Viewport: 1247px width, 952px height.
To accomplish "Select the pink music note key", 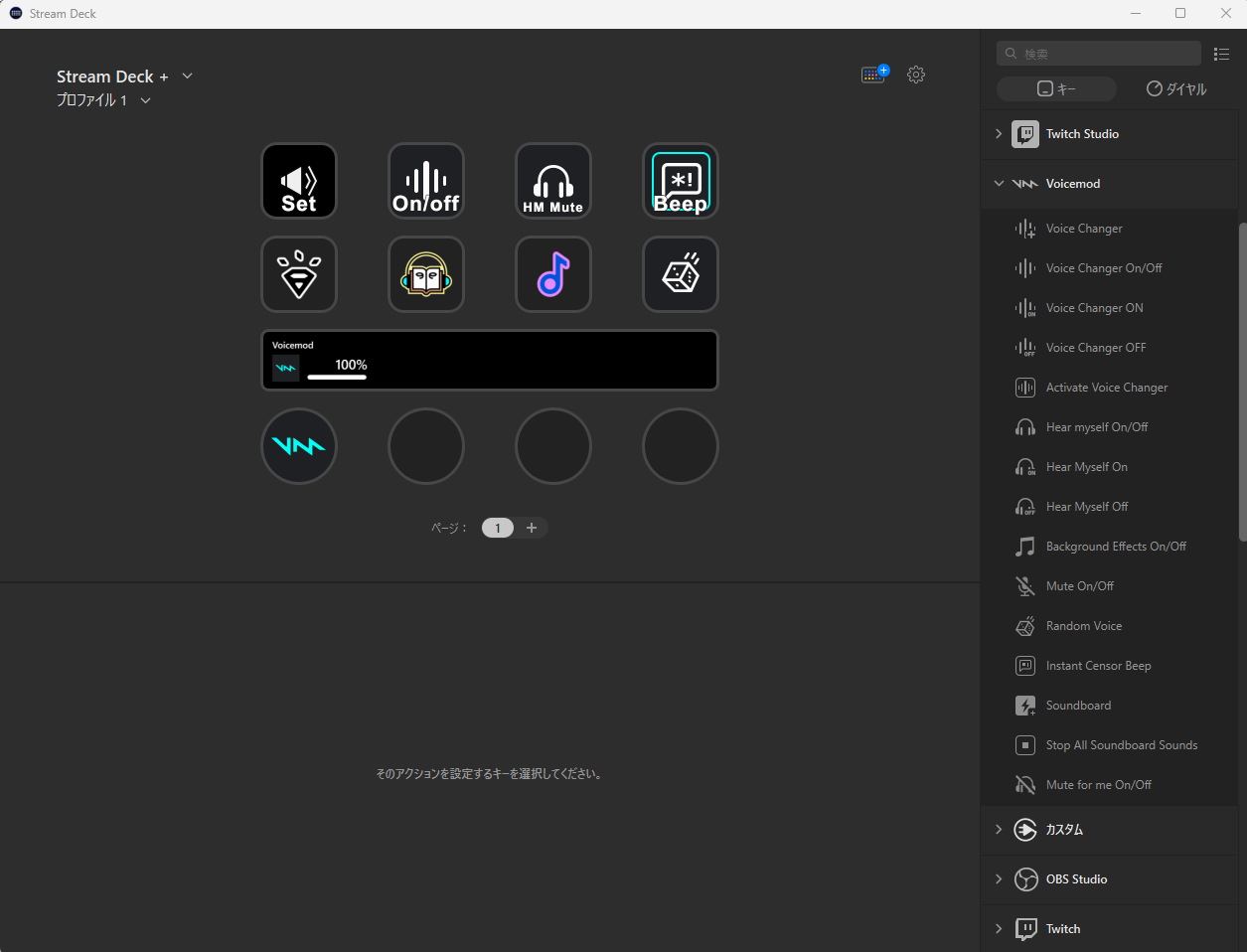I will 553,274.
